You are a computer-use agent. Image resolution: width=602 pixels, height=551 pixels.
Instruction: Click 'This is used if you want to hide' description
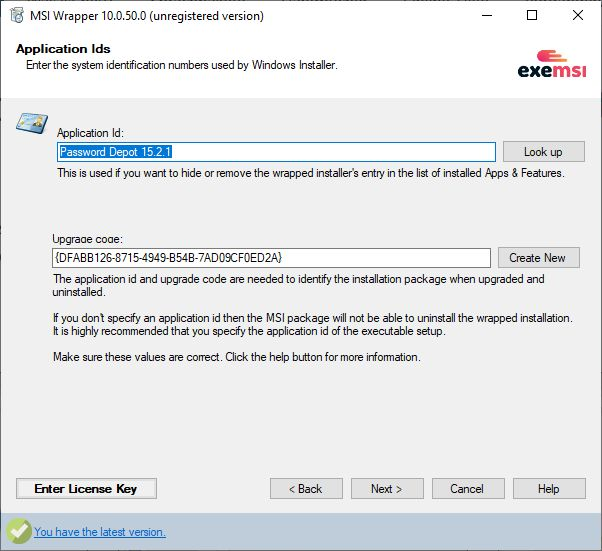(311, 173)
